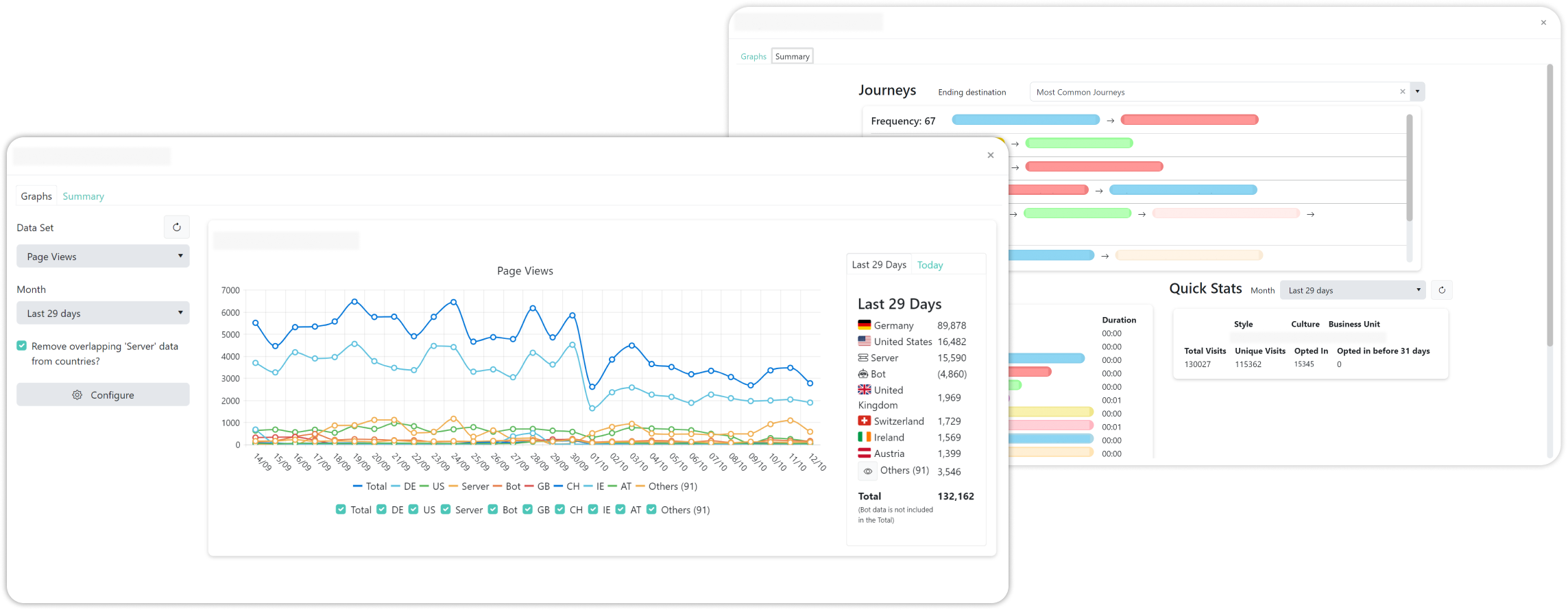The image size is (1568, 610).
Task: Click the Configure button
Action: point(103,395)
